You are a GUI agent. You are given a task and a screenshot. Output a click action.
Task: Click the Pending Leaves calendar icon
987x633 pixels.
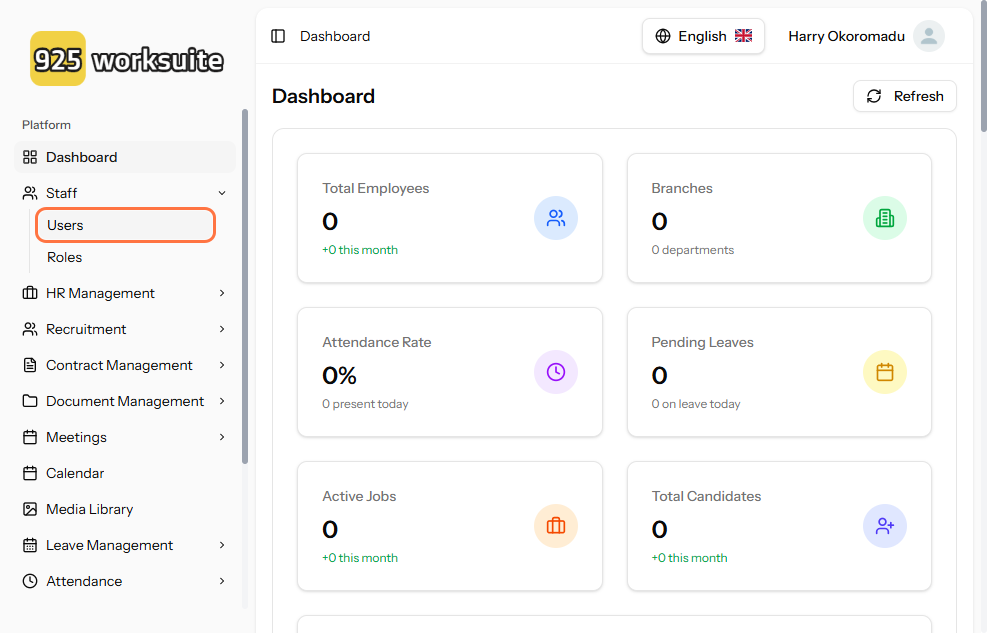[x=885, y=372]
